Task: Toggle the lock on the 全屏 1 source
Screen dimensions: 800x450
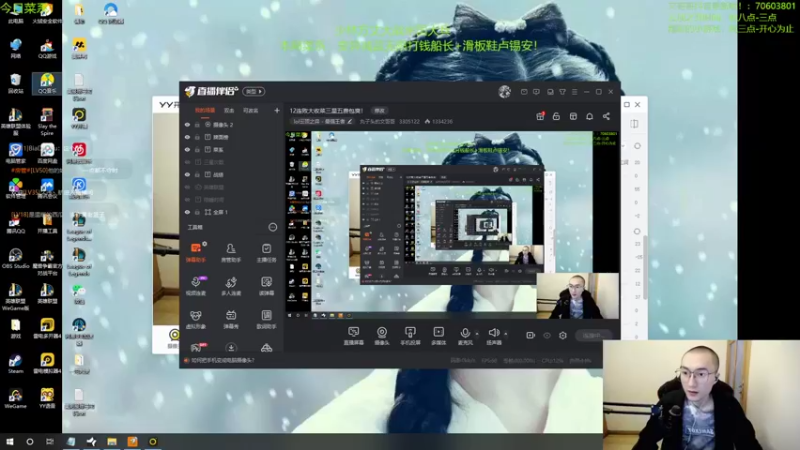Action: click(197, 212)
